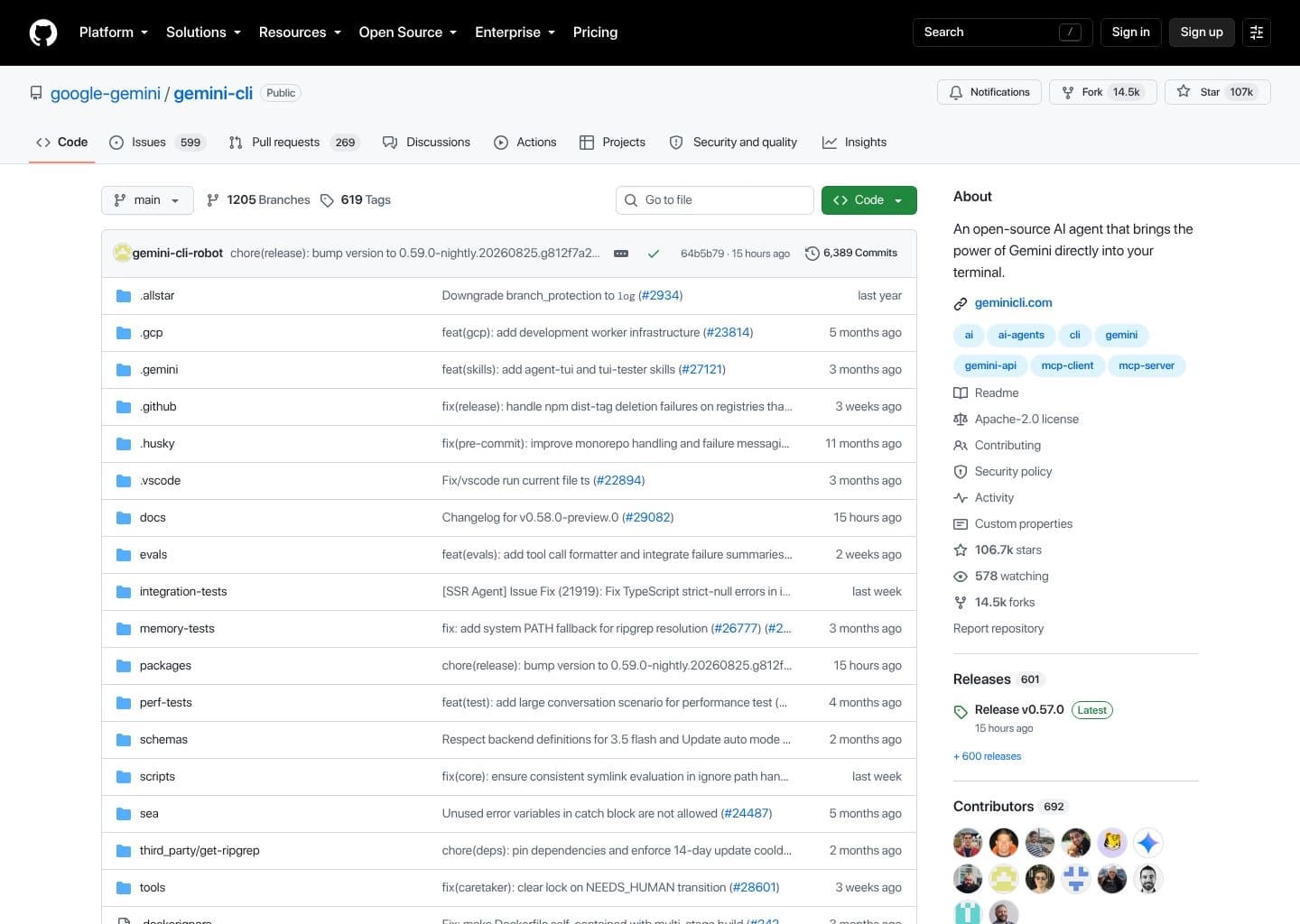
Task: Click the packages folder icon
Action: click(x=124, y=666)
